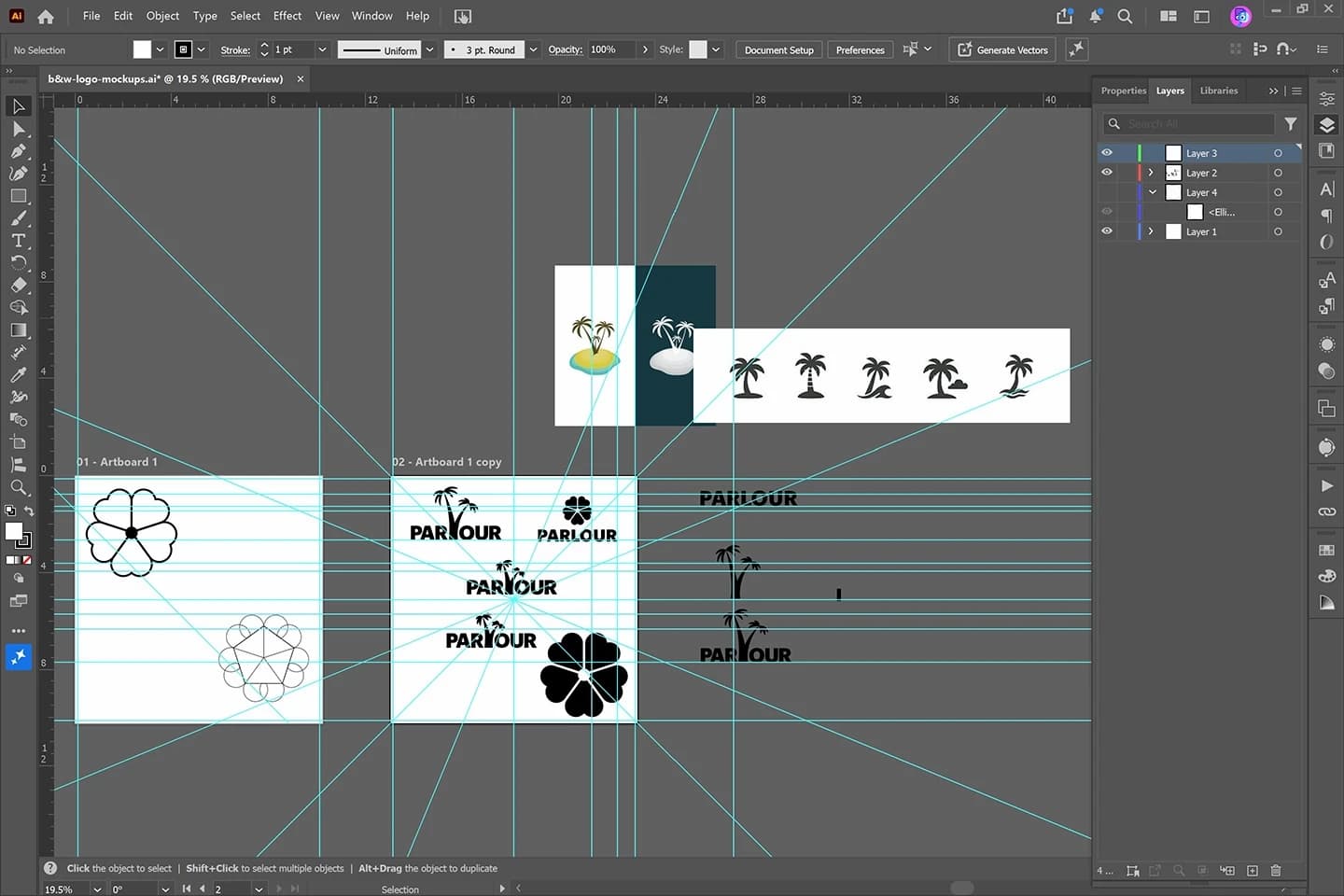
Task: Open the artboard number dropdown
Action: [259, 889]
